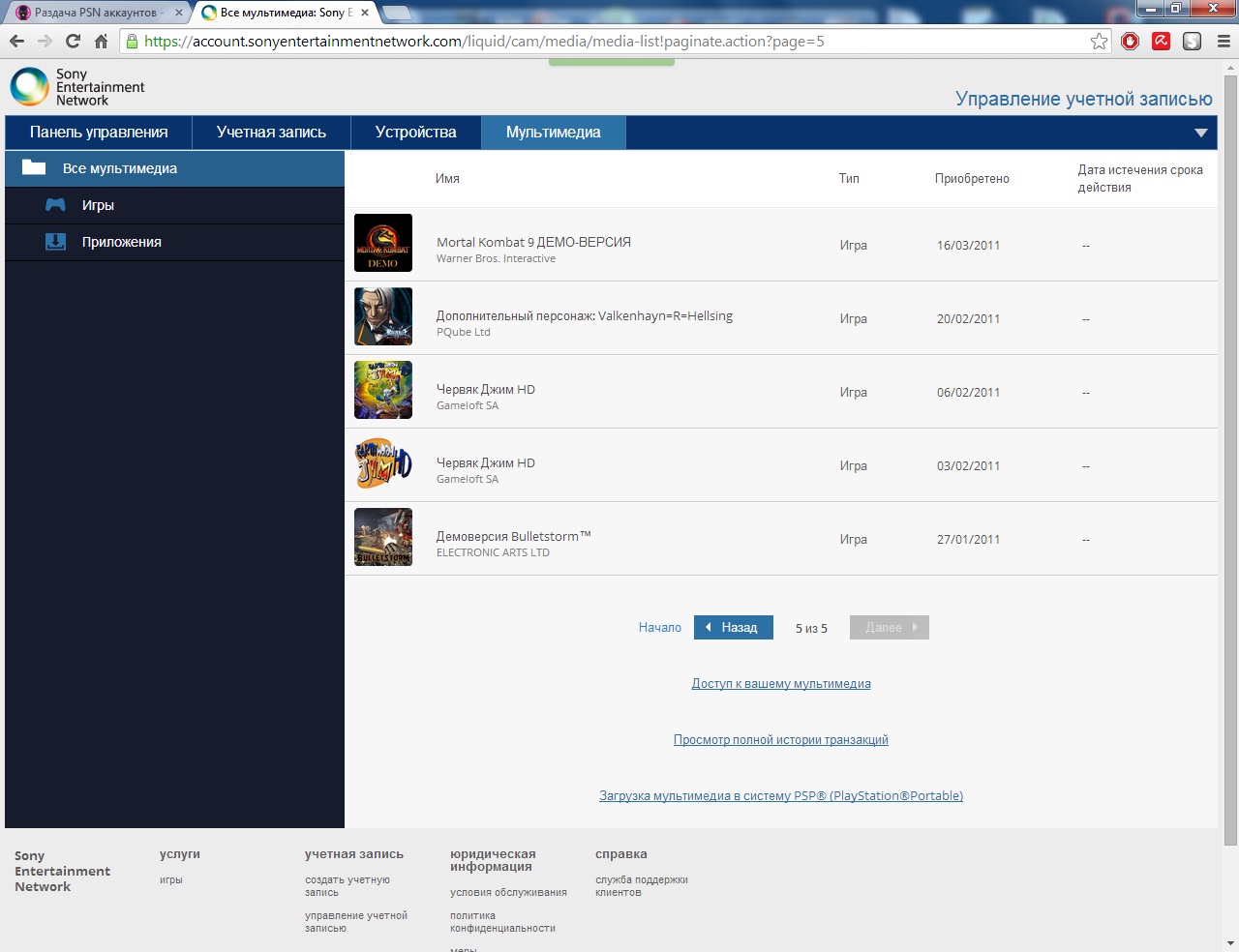
Task: Bookmark this page with the star
Action: [x=1099, y=41]
